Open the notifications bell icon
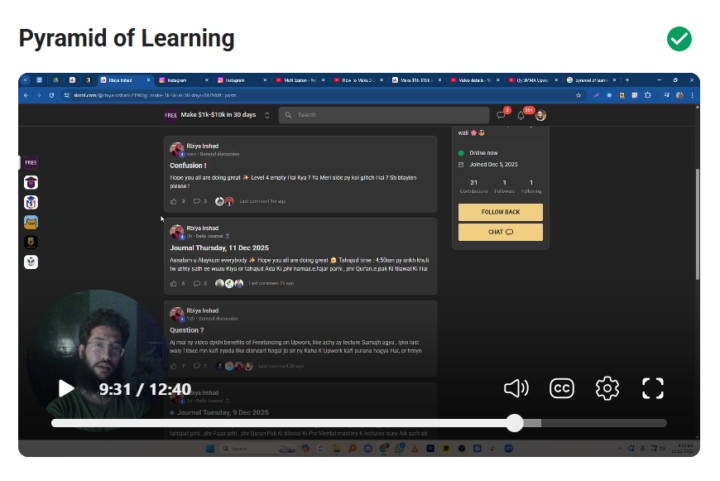 (522, 115)
